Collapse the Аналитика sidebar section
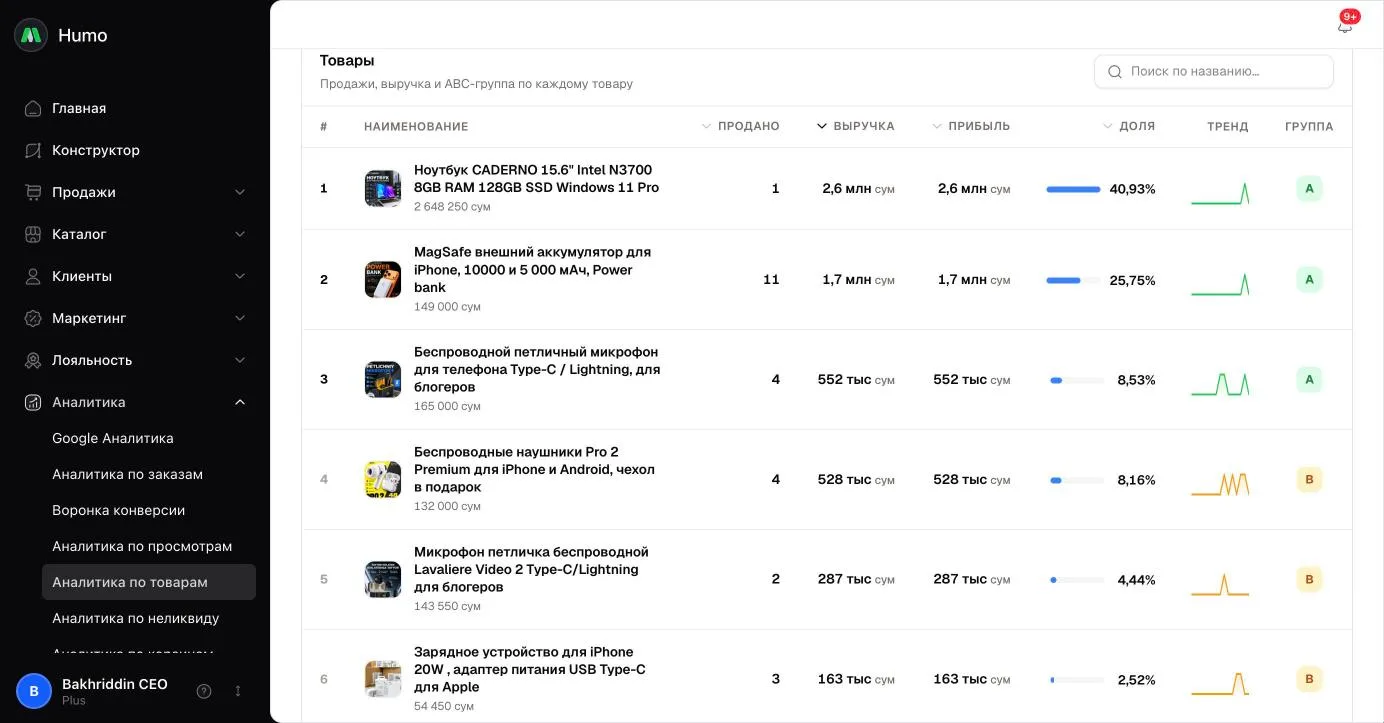The width and height of the screenshot is (1384, 723). pyautogui.click(x=240, y=402)
